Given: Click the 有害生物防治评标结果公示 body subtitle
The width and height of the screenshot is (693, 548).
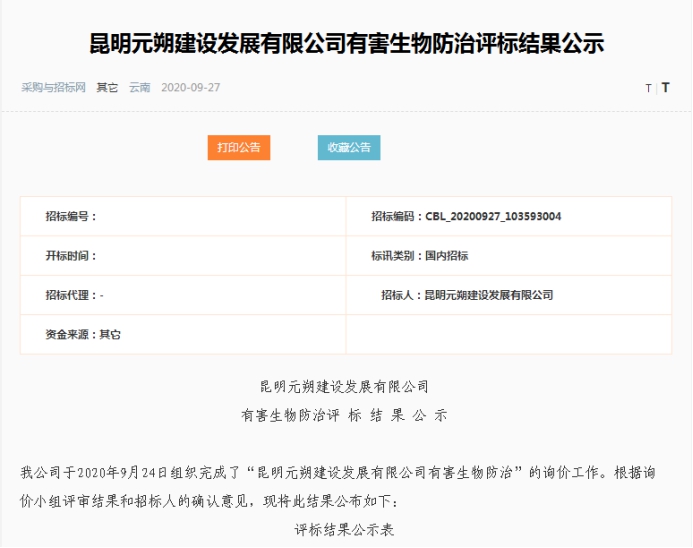Looking at the screenshot, I should point(345,414).
